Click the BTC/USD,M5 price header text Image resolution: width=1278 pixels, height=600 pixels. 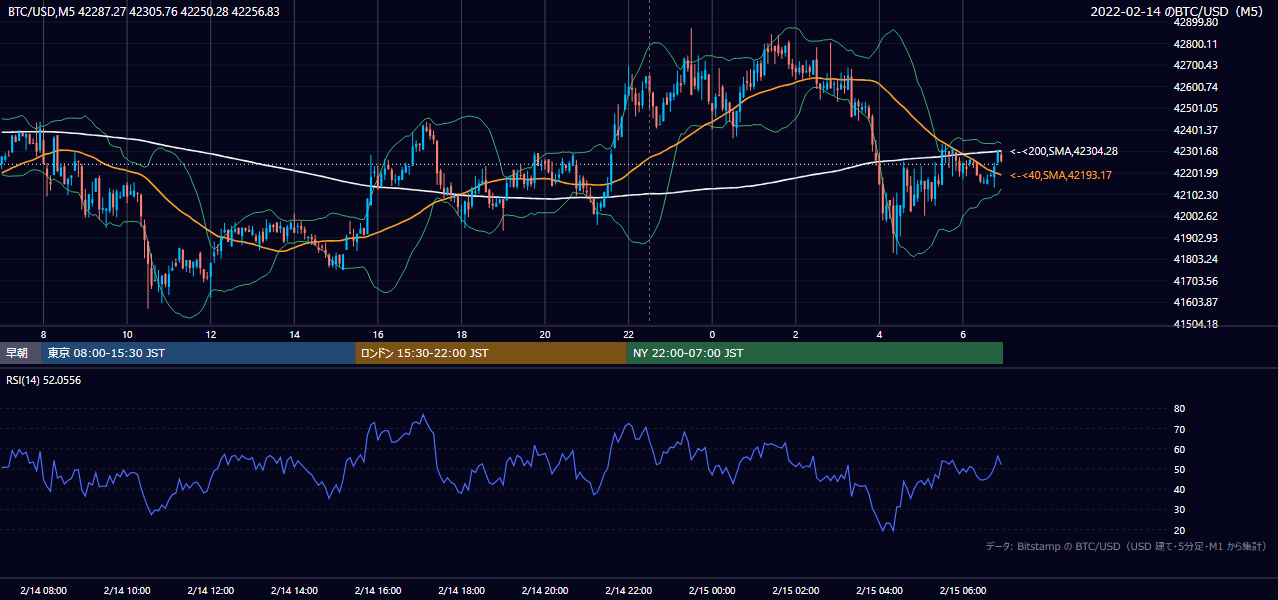(x=144, y=12)
